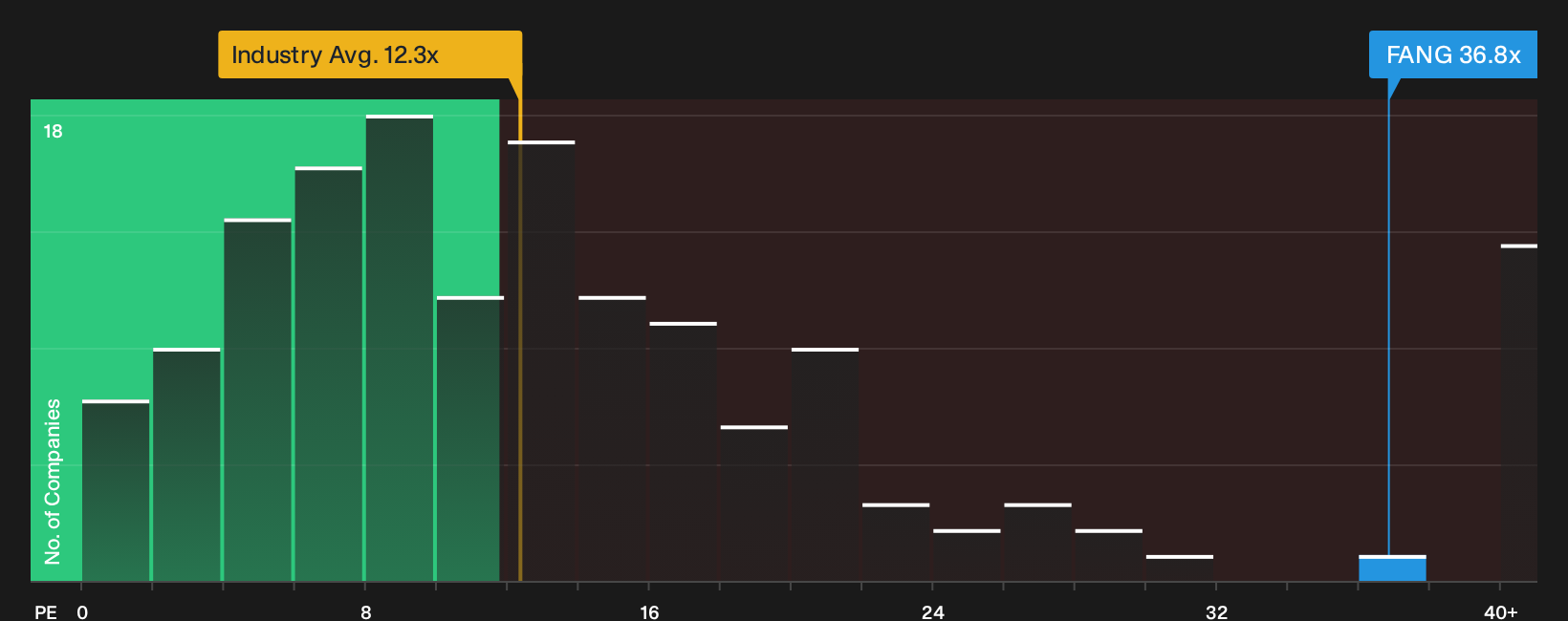Screen dimensions: 1568x621
Task: Click the x-axis label 8
Action: 366,611
